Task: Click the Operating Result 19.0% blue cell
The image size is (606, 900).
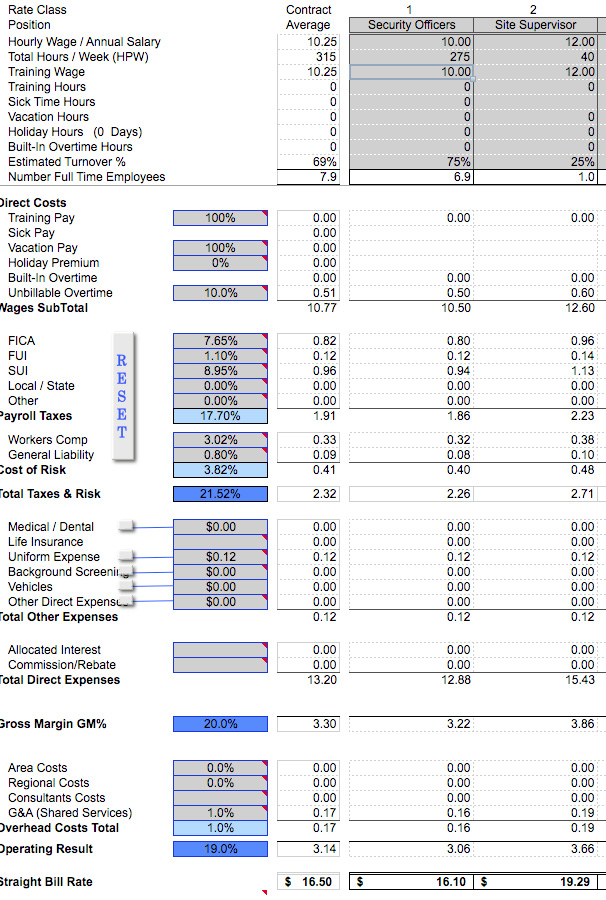Action: click(x=220, y=849)
